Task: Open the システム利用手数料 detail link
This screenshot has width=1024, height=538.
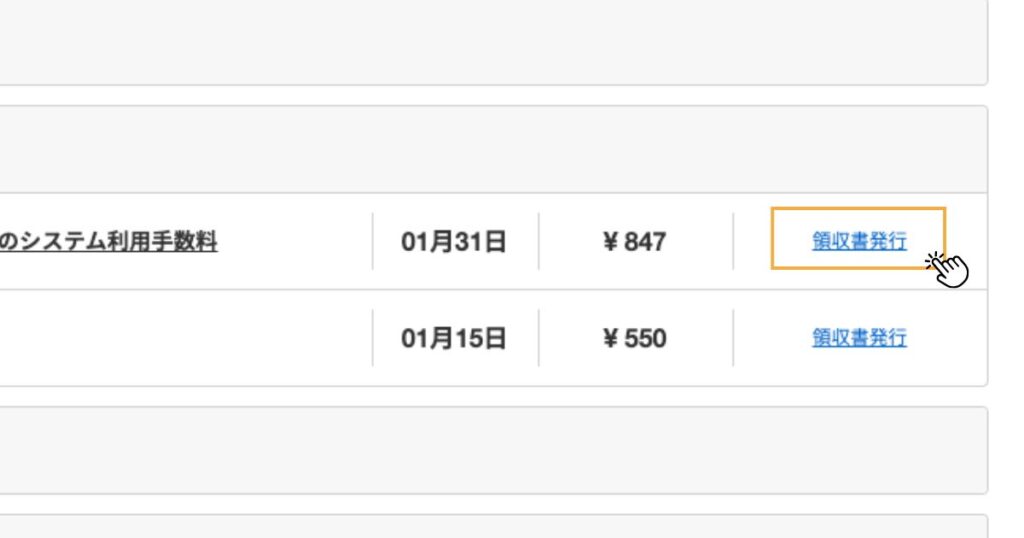Action: [x=108, y=242]
